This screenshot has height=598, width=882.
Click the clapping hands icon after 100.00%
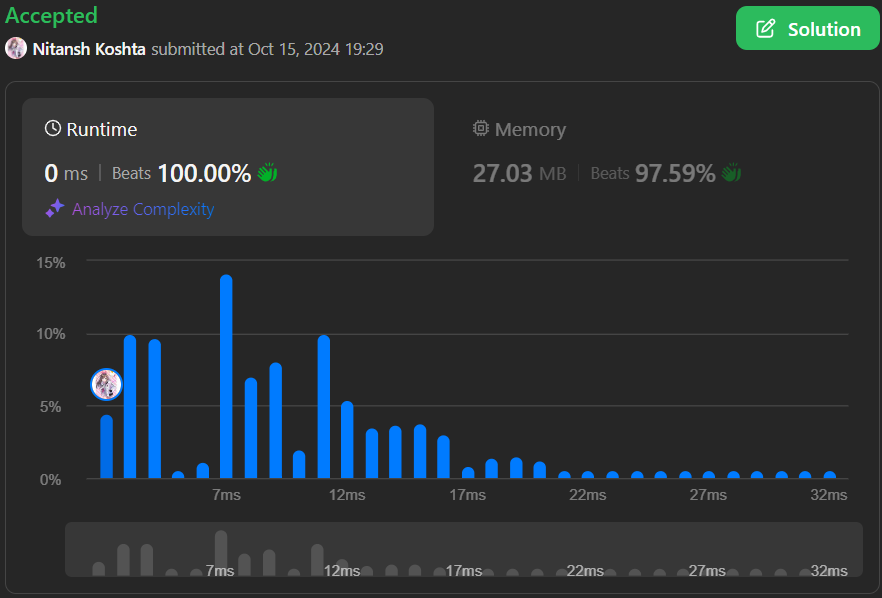(x=267, y=173)
